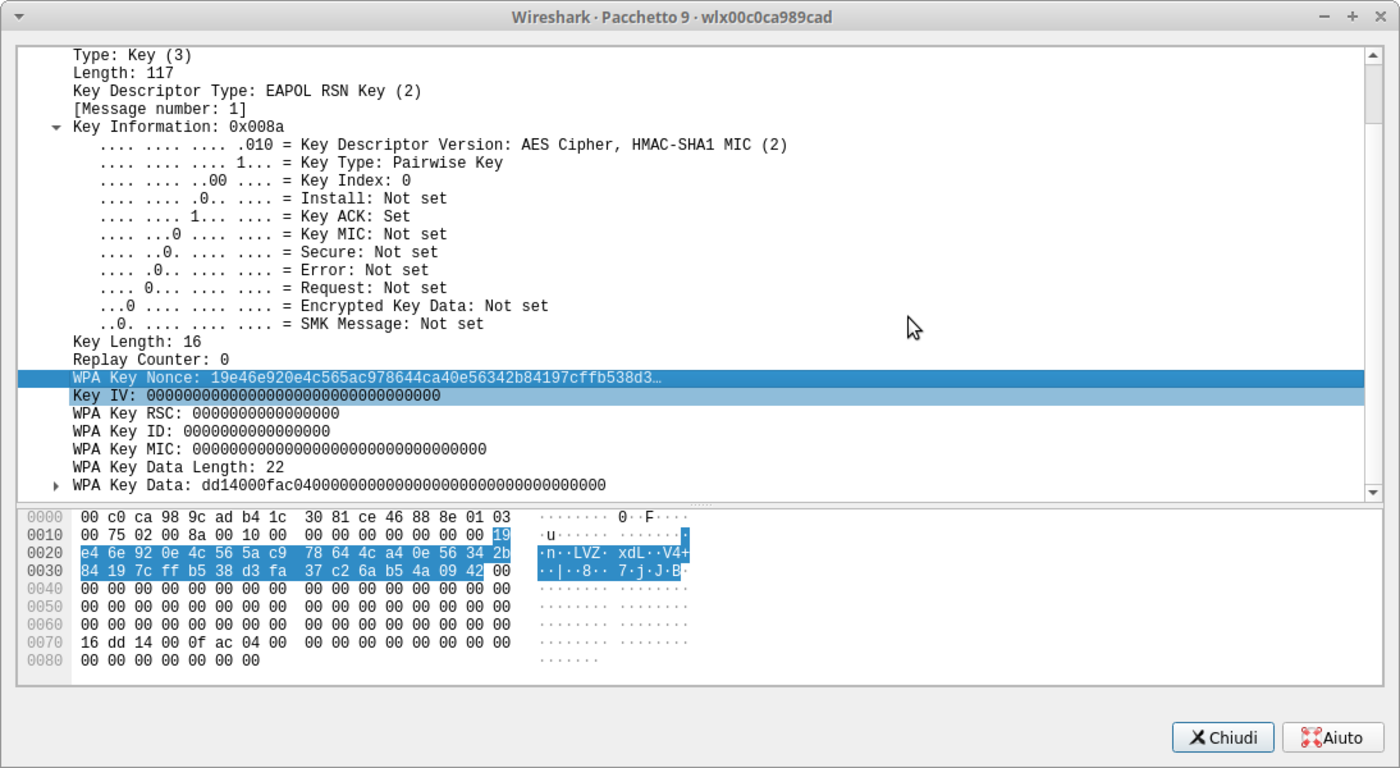Click the first byte at offset 0000
1400x768 pixels.
tap(88, 517)
